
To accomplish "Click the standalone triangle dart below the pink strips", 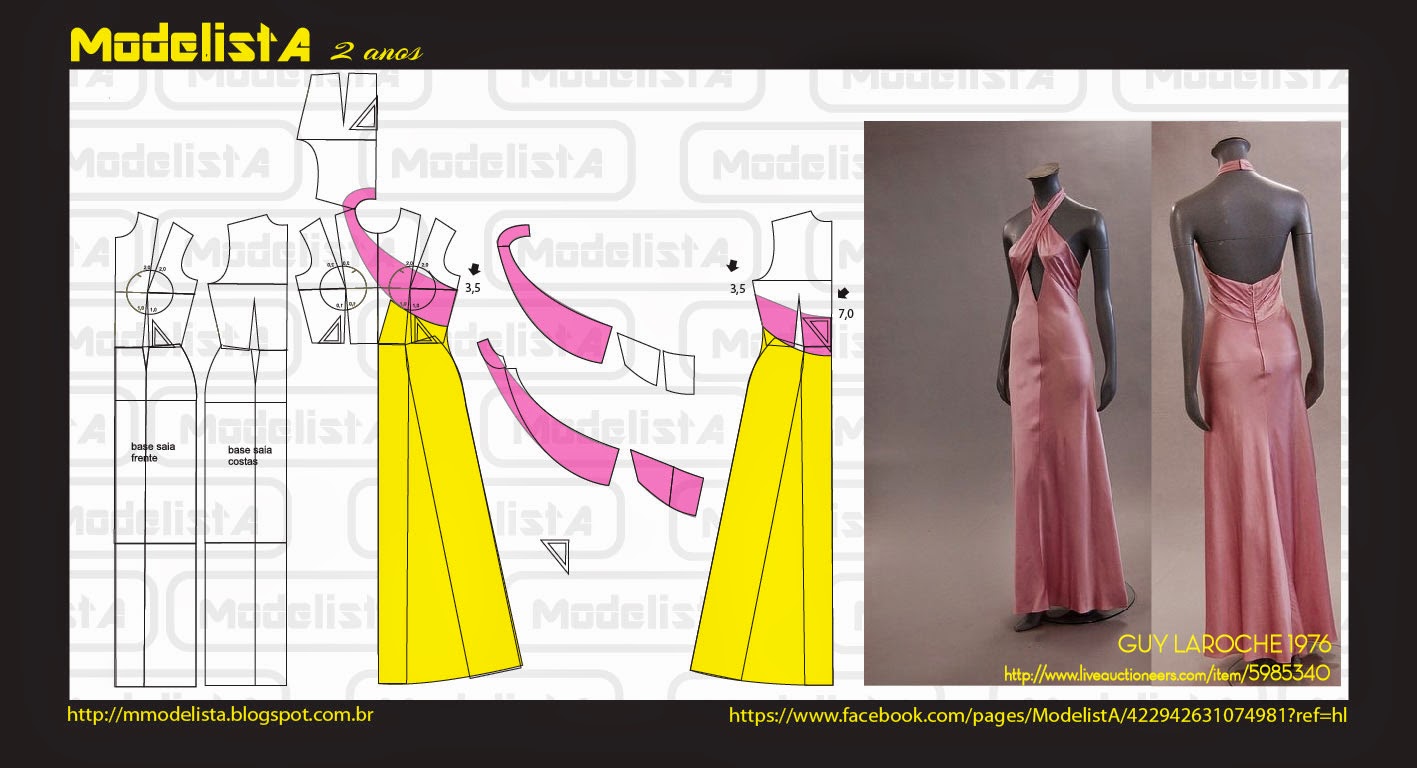I will 555,554.
